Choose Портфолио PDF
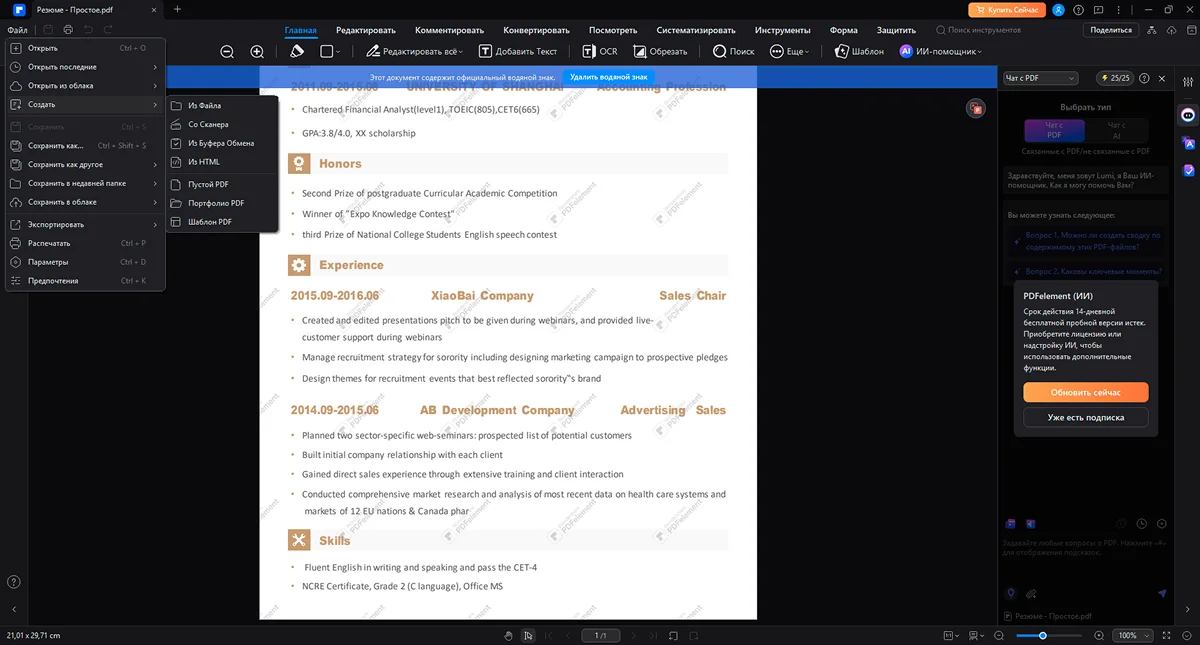Image resolution: width=1200 pixels, height=645 pixels. pyautogui.click(x=223, y=203)
